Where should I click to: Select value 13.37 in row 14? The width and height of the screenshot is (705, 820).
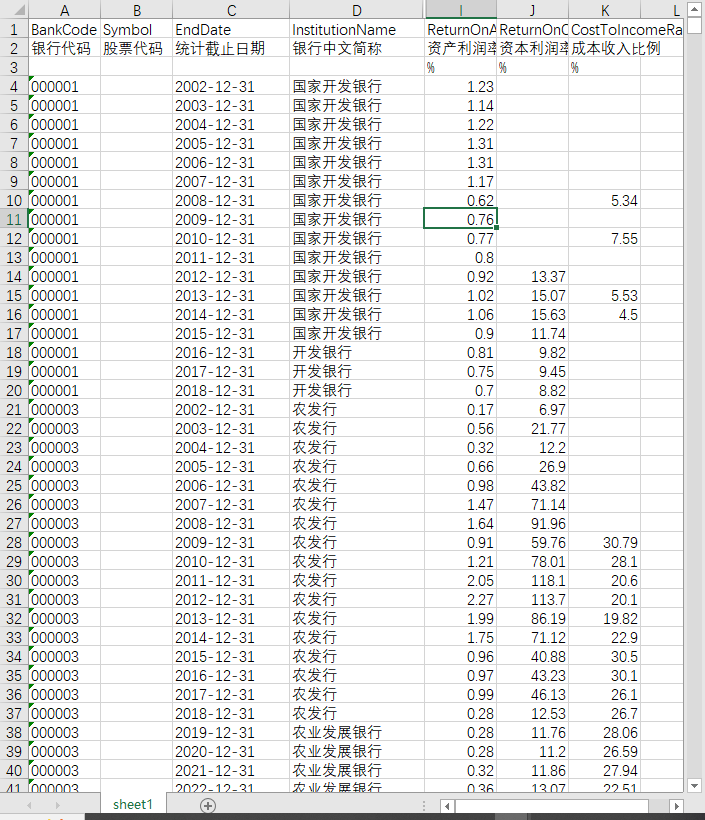[532, 276]
